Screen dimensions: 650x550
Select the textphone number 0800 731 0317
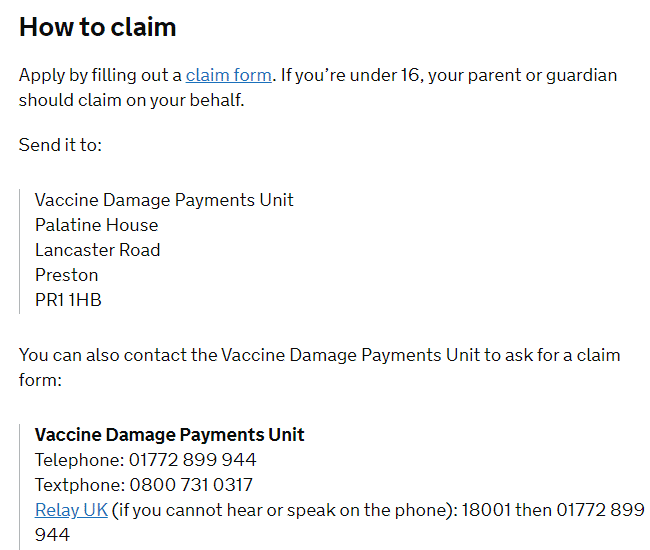tap(191, 485)
